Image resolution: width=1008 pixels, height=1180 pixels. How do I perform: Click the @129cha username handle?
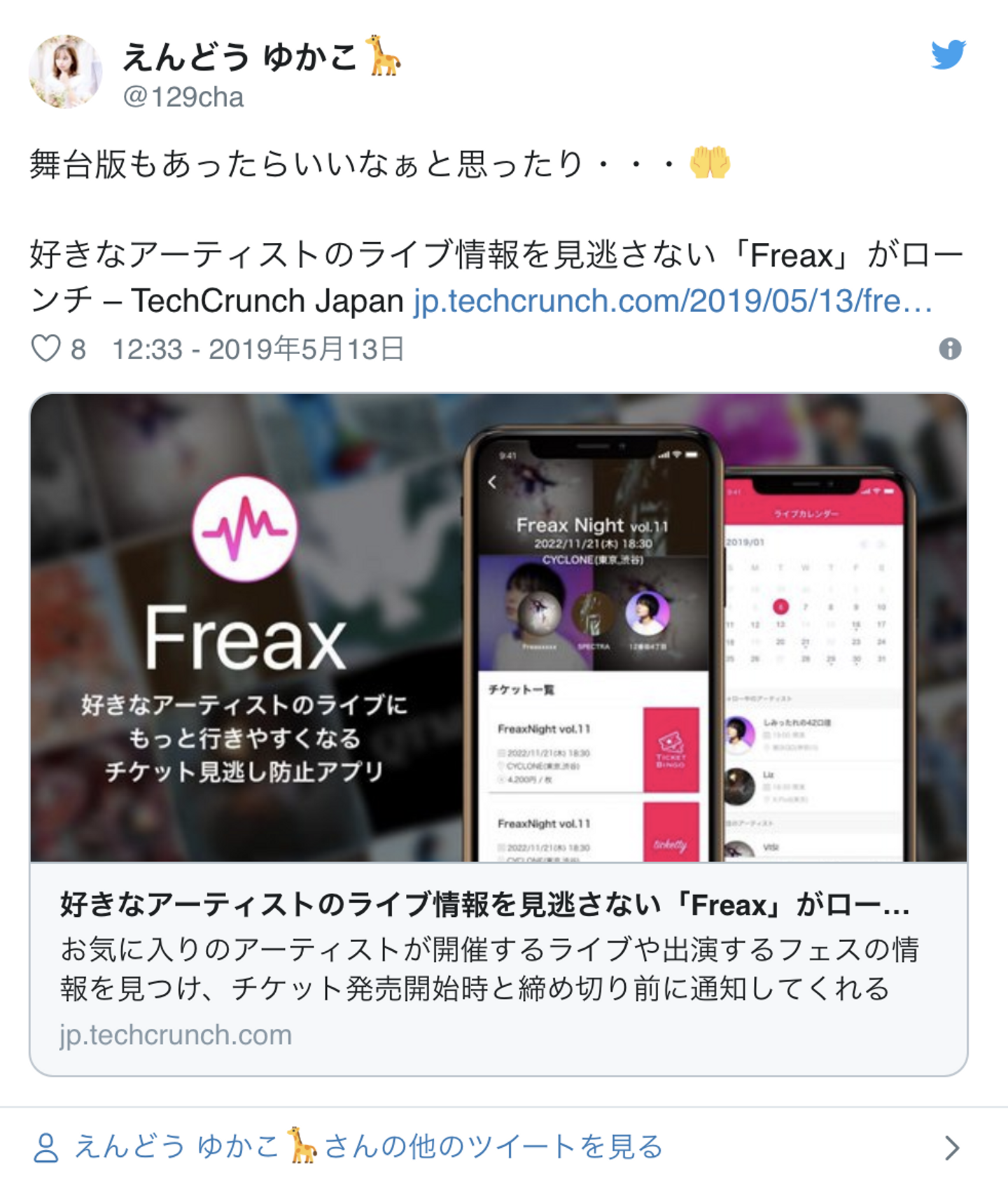coord(183,97)
